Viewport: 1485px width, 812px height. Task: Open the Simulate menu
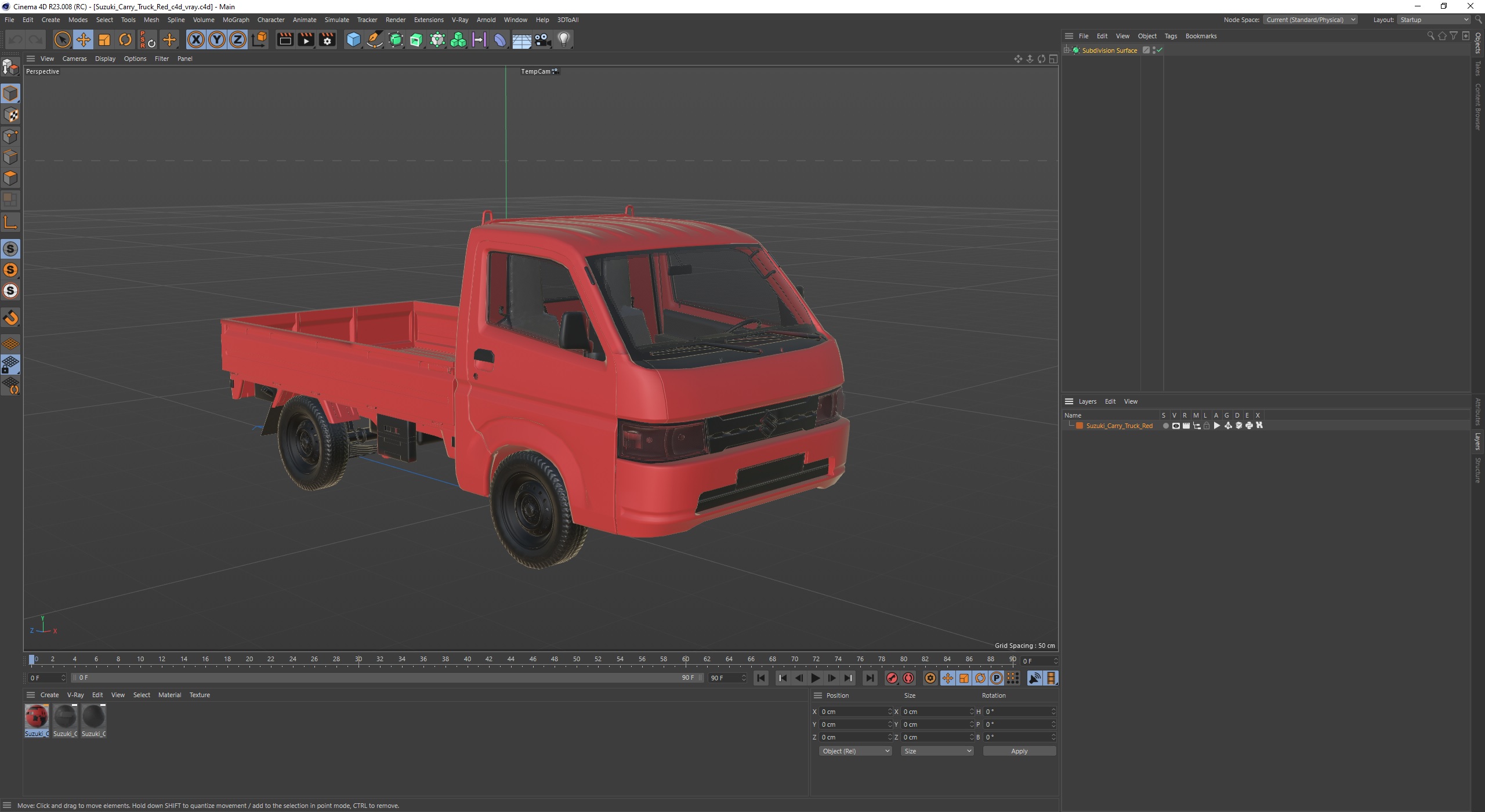click(336, 20)
